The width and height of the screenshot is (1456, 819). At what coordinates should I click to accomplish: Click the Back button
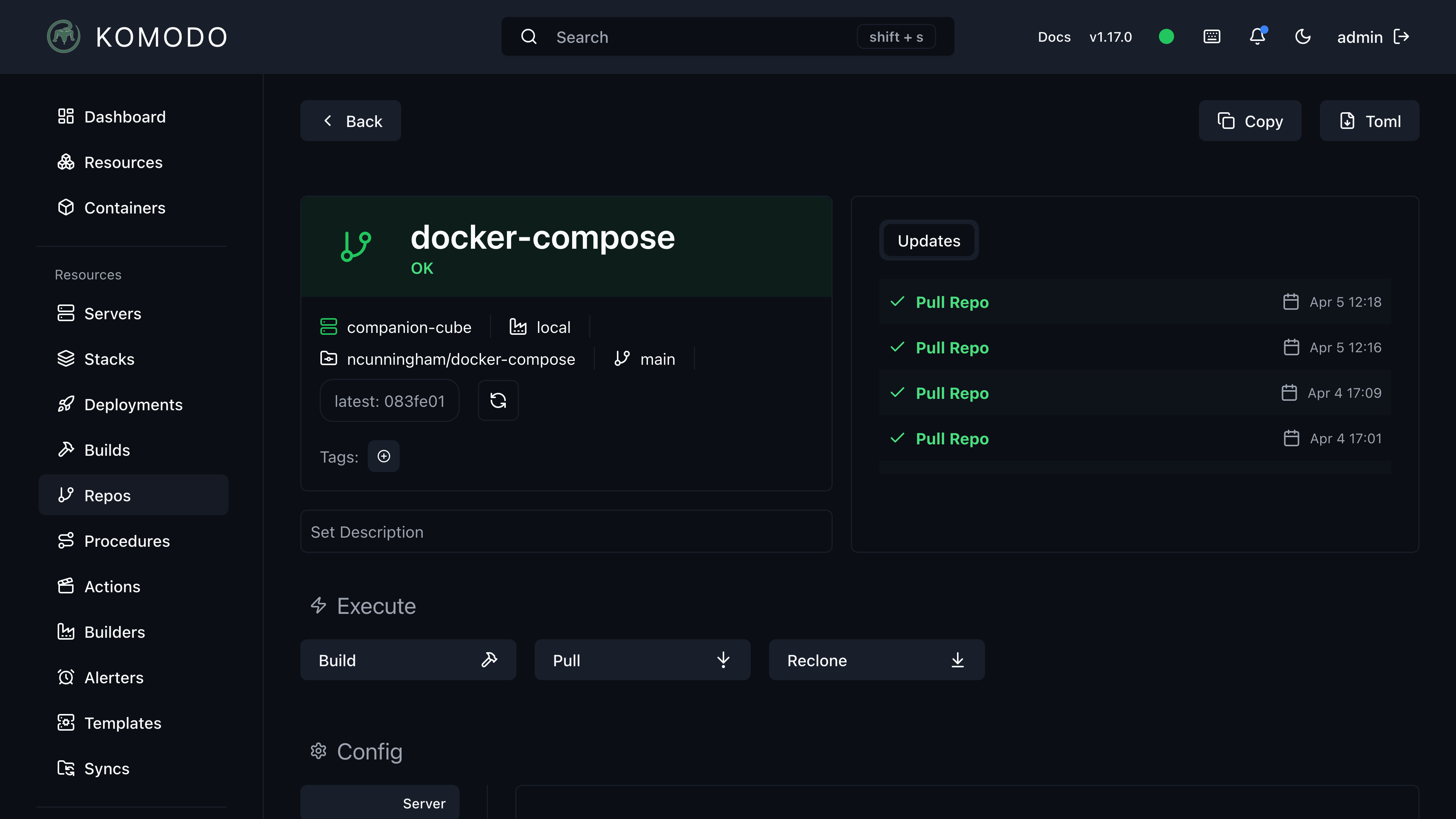(x=350, y=121)
